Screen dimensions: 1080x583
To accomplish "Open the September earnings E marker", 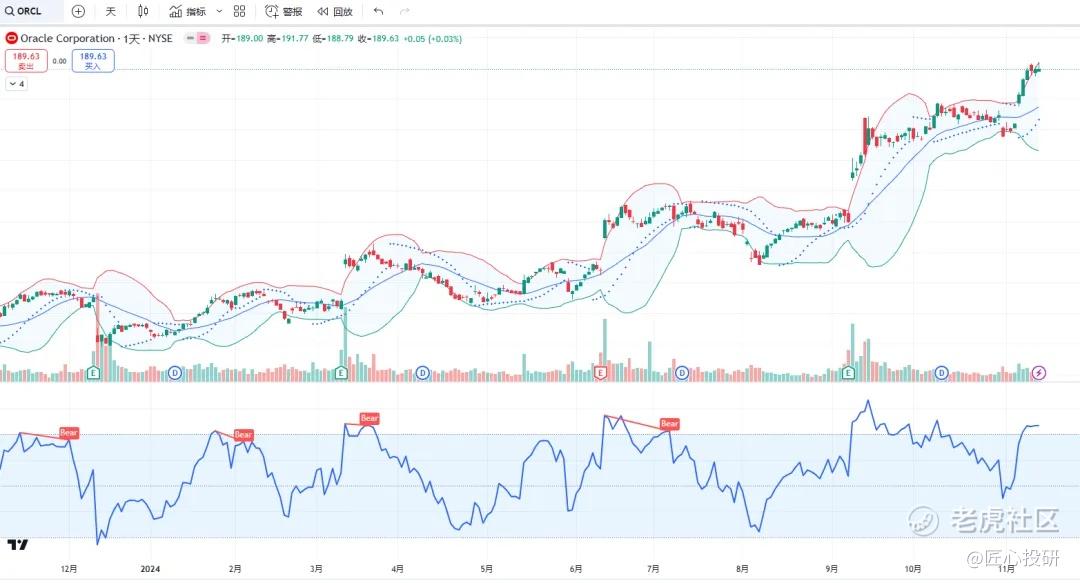I will click(x=849, y=373).
